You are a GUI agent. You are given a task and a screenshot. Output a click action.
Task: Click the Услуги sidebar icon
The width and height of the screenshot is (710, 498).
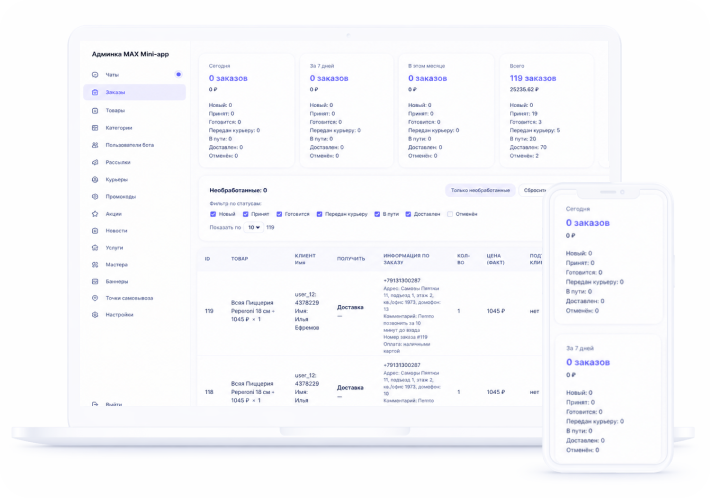click(x=95, y=248)
